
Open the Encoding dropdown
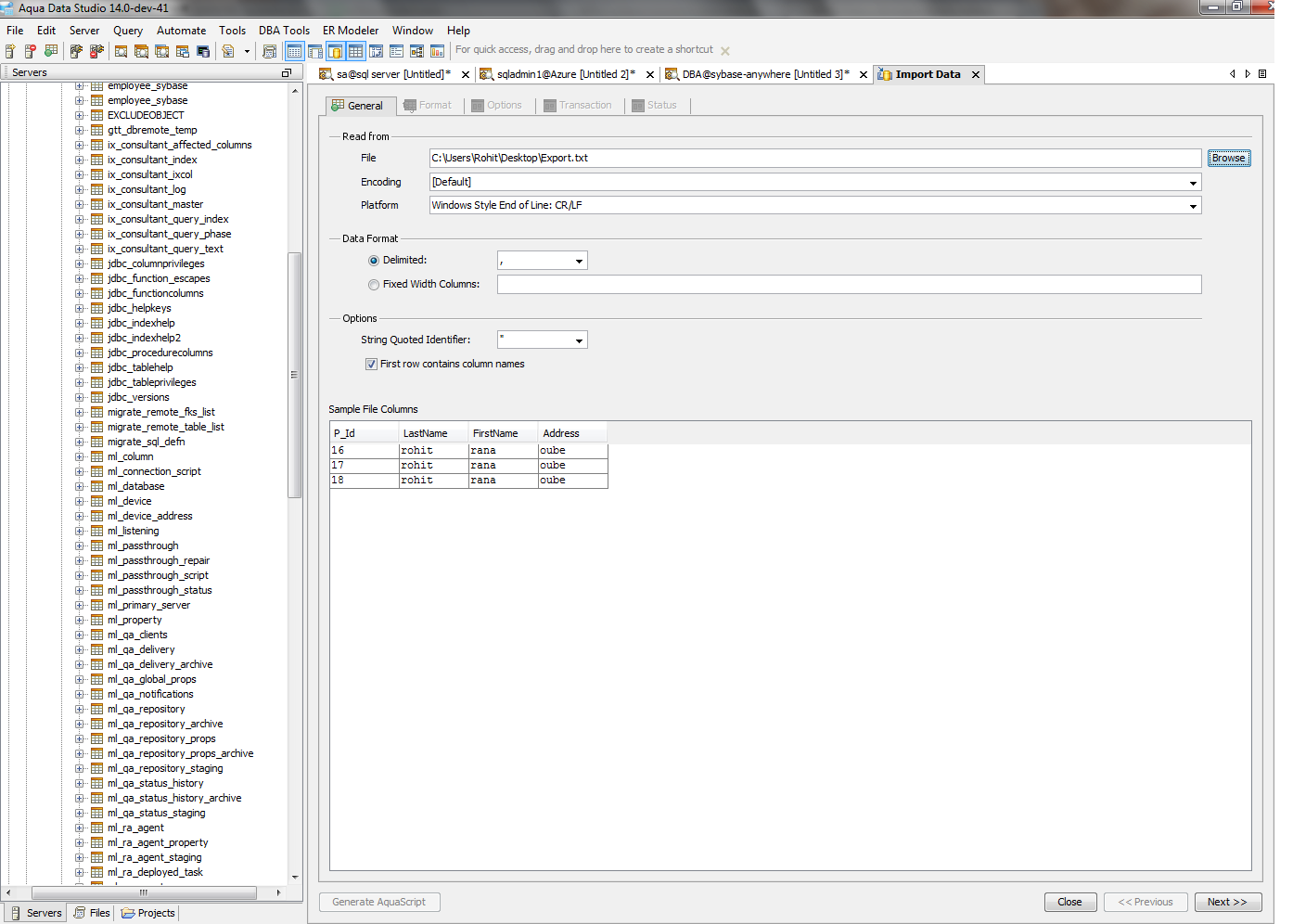pyautogui.click(x=1193, y=183)
